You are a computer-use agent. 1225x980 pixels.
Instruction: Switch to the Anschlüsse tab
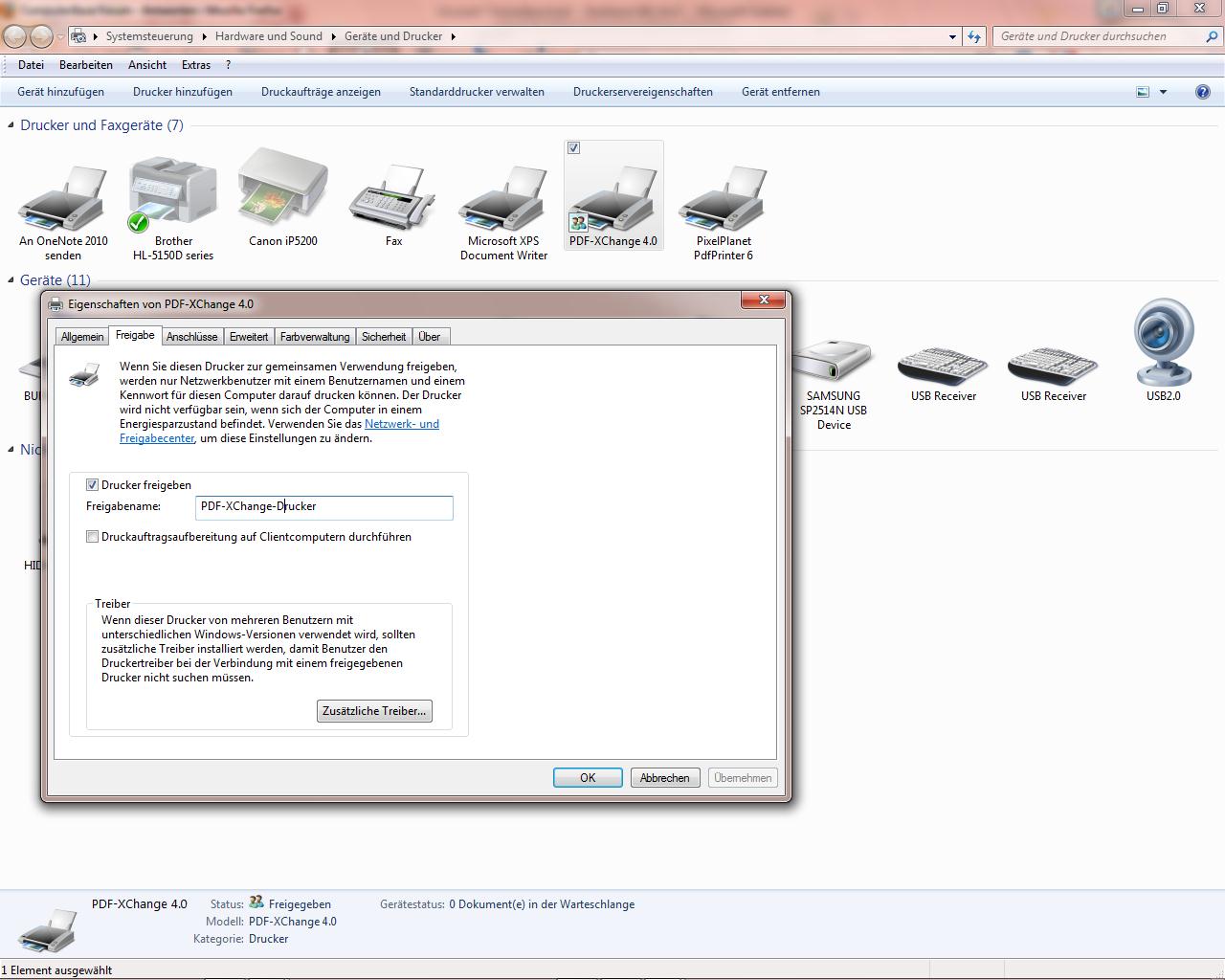(192, 337)
